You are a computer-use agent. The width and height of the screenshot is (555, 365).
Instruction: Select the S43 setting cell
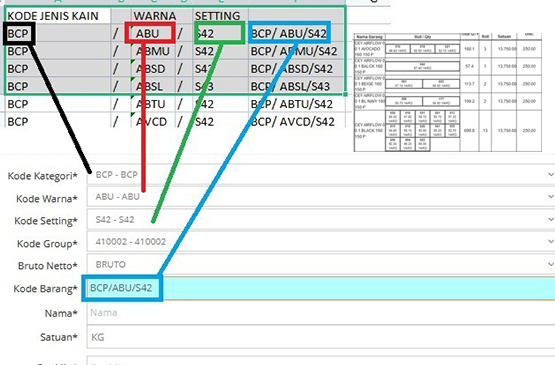coord(221,86)
